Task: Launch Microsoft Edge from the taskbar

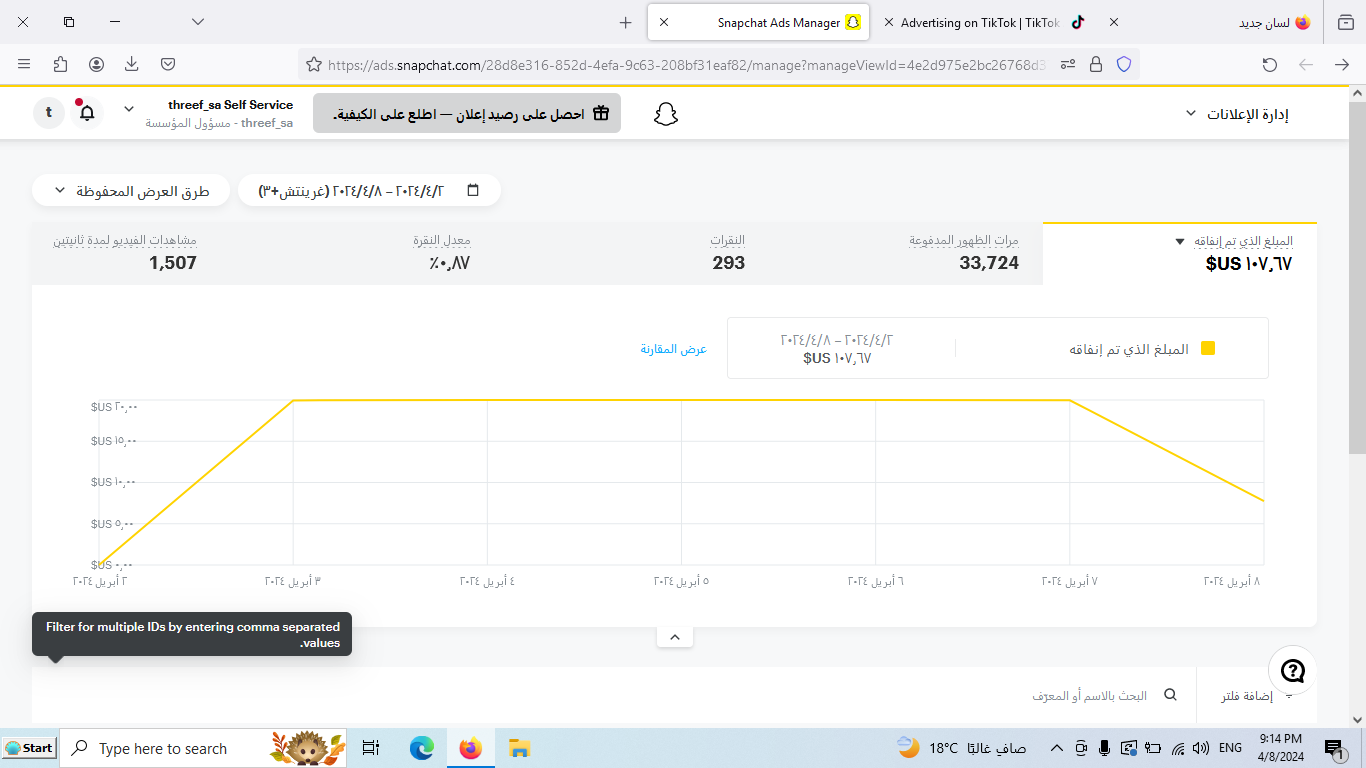Action: (422, 748)
